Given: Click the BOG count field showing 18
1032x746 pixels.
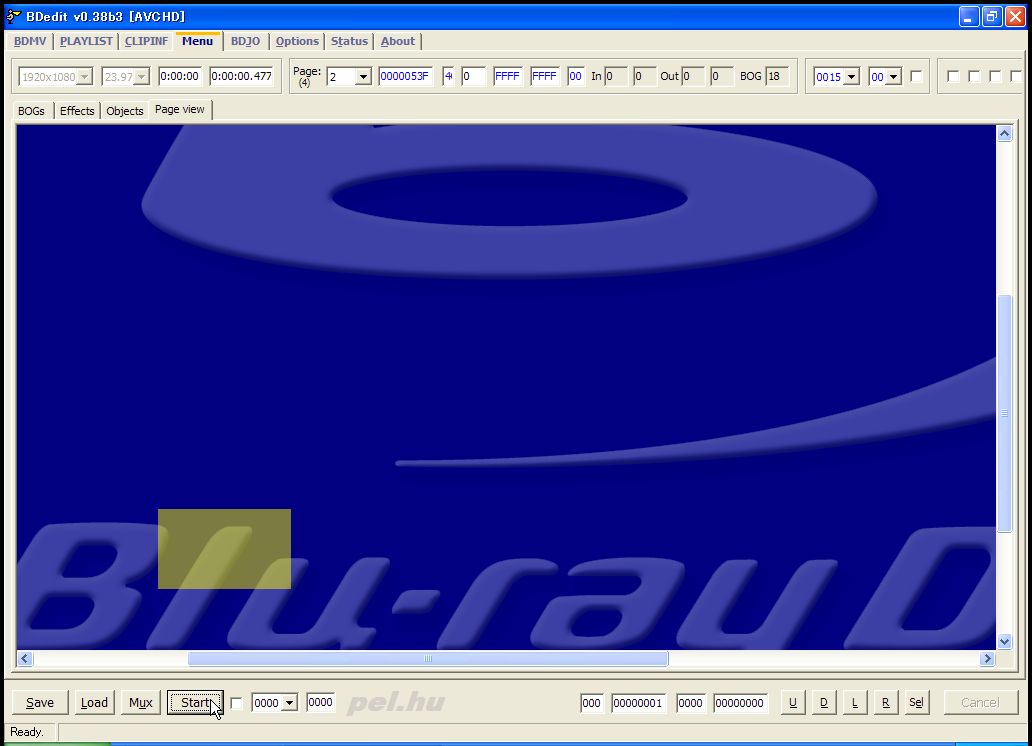Looking at the screenshot, I should click(x=777, y=76).
